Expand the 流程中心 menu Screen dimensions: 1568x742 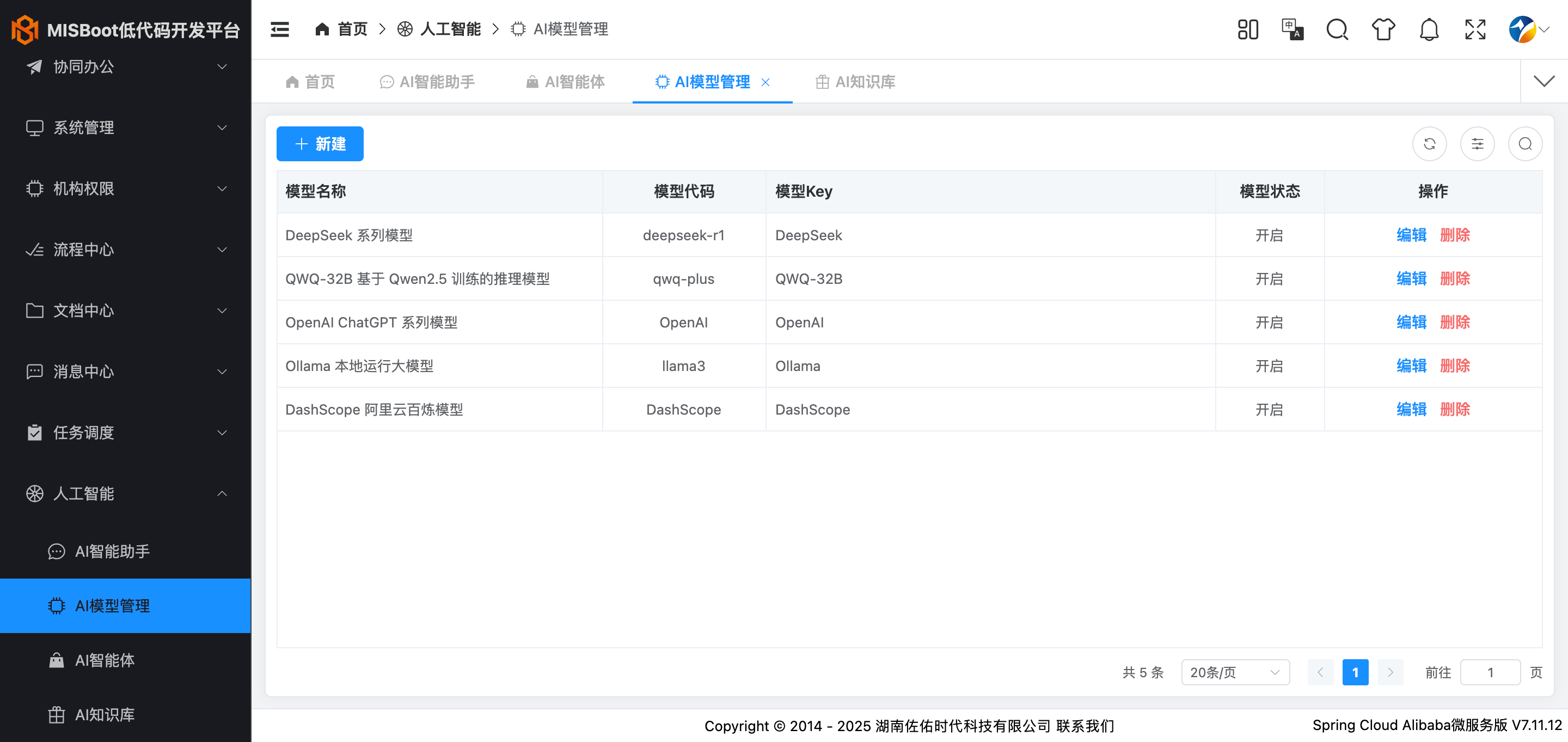tap(125, 249)
